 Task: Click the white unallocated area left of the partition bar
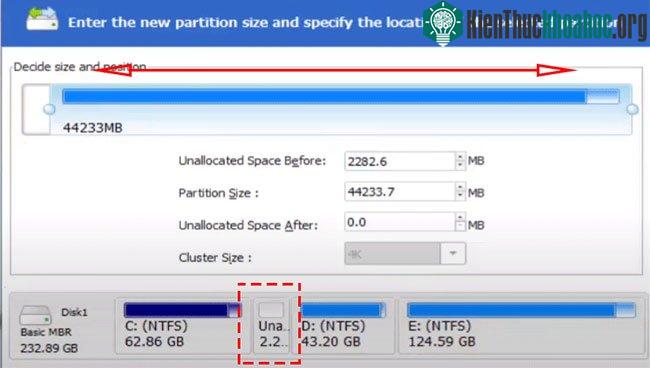coord(36,109)
